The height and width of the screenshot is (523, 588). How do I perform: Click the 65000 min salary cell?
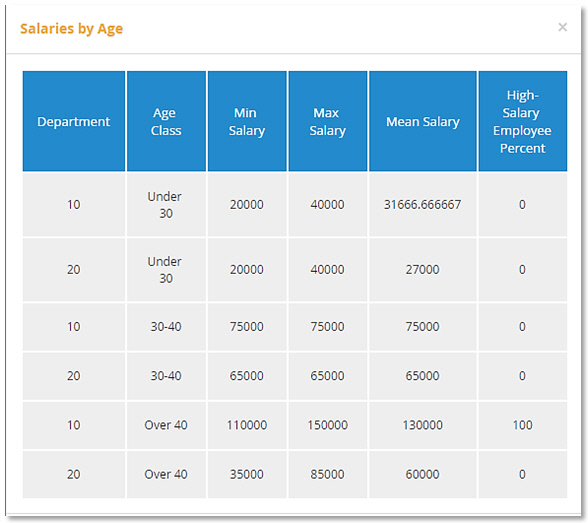click(247, 376)
